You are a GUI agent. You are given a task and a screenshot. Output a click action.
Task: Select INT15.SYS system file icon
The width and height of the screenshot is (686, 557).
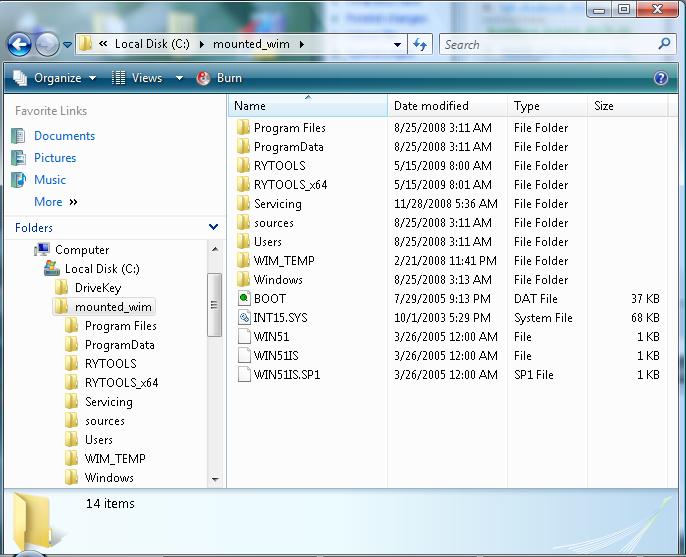244,318
